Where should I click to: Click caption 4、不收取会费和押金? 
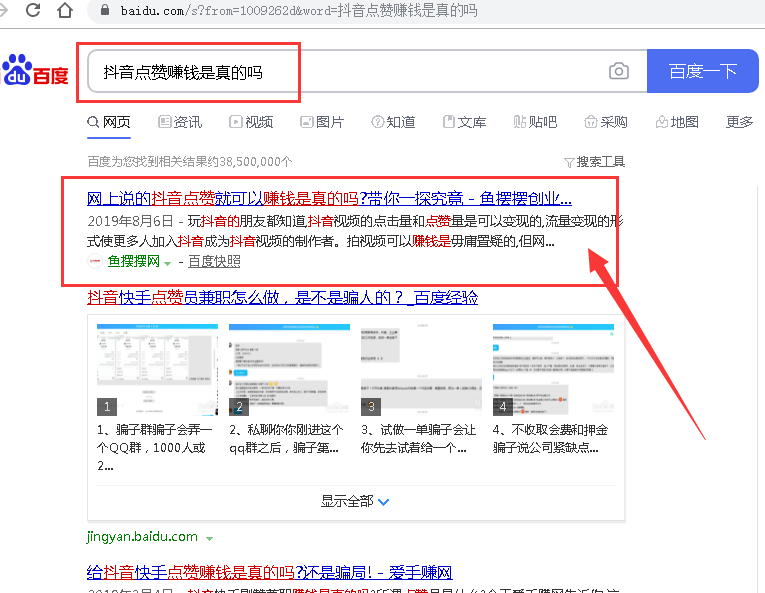click(x=551, y=439)
